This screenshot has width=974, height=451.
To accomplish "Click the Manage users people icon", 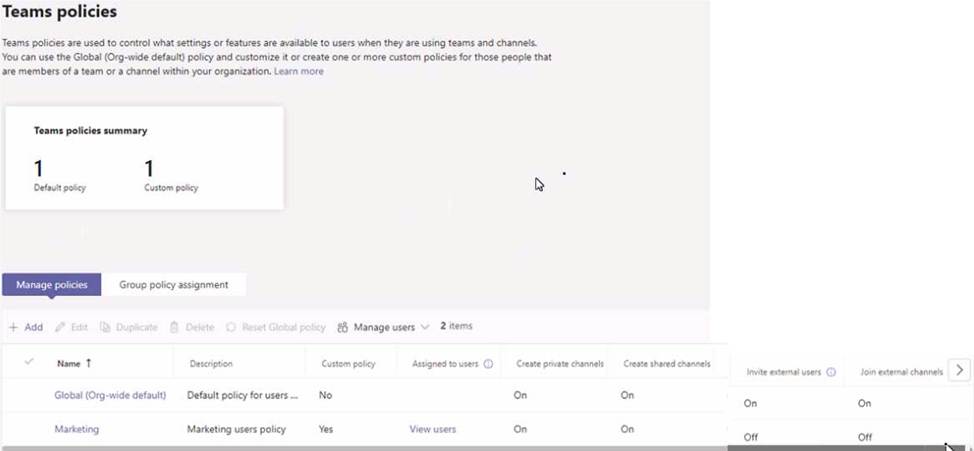I will 343,327.
